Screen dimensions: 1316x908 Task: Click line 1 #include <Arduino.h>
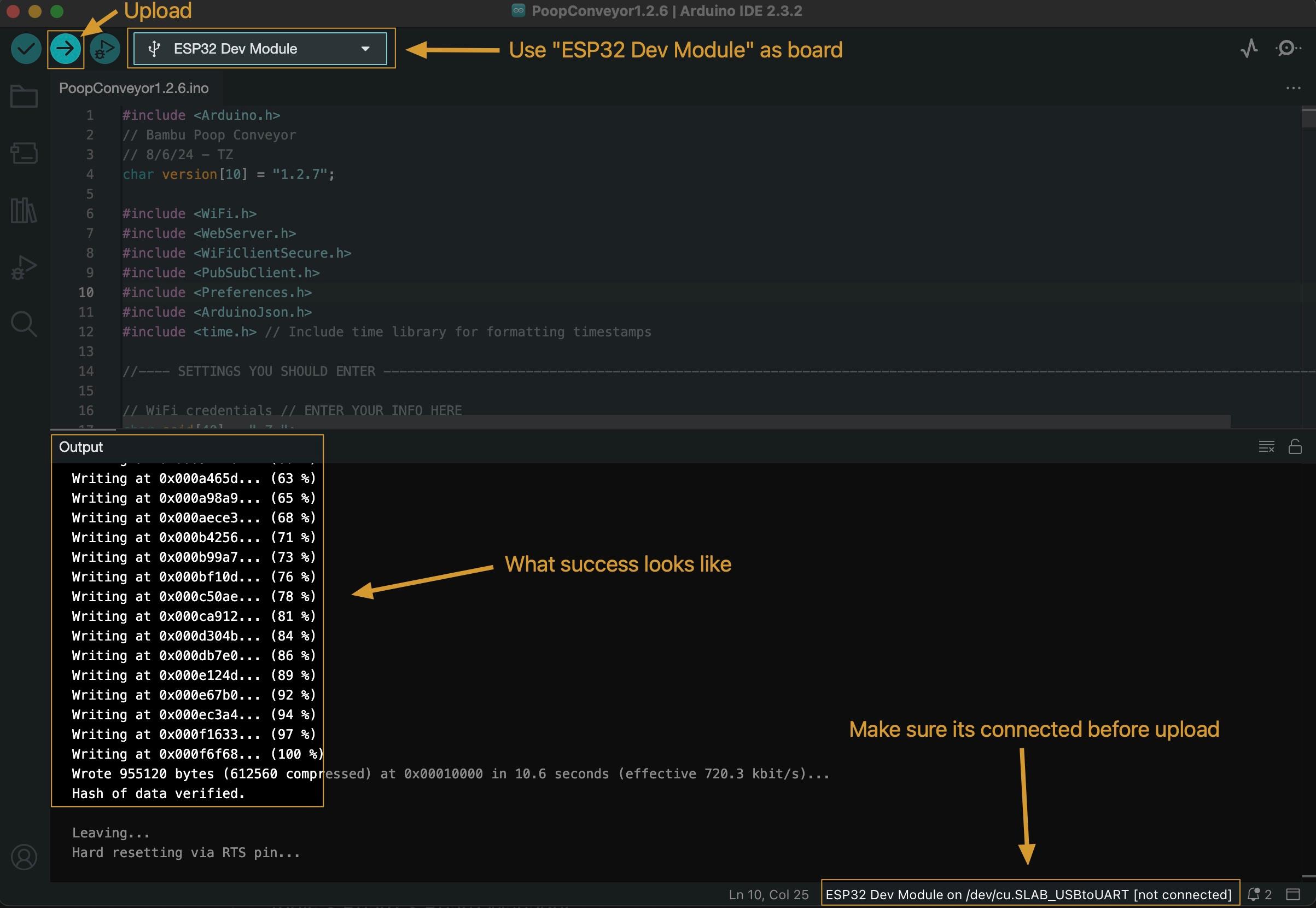click(201, 115)
